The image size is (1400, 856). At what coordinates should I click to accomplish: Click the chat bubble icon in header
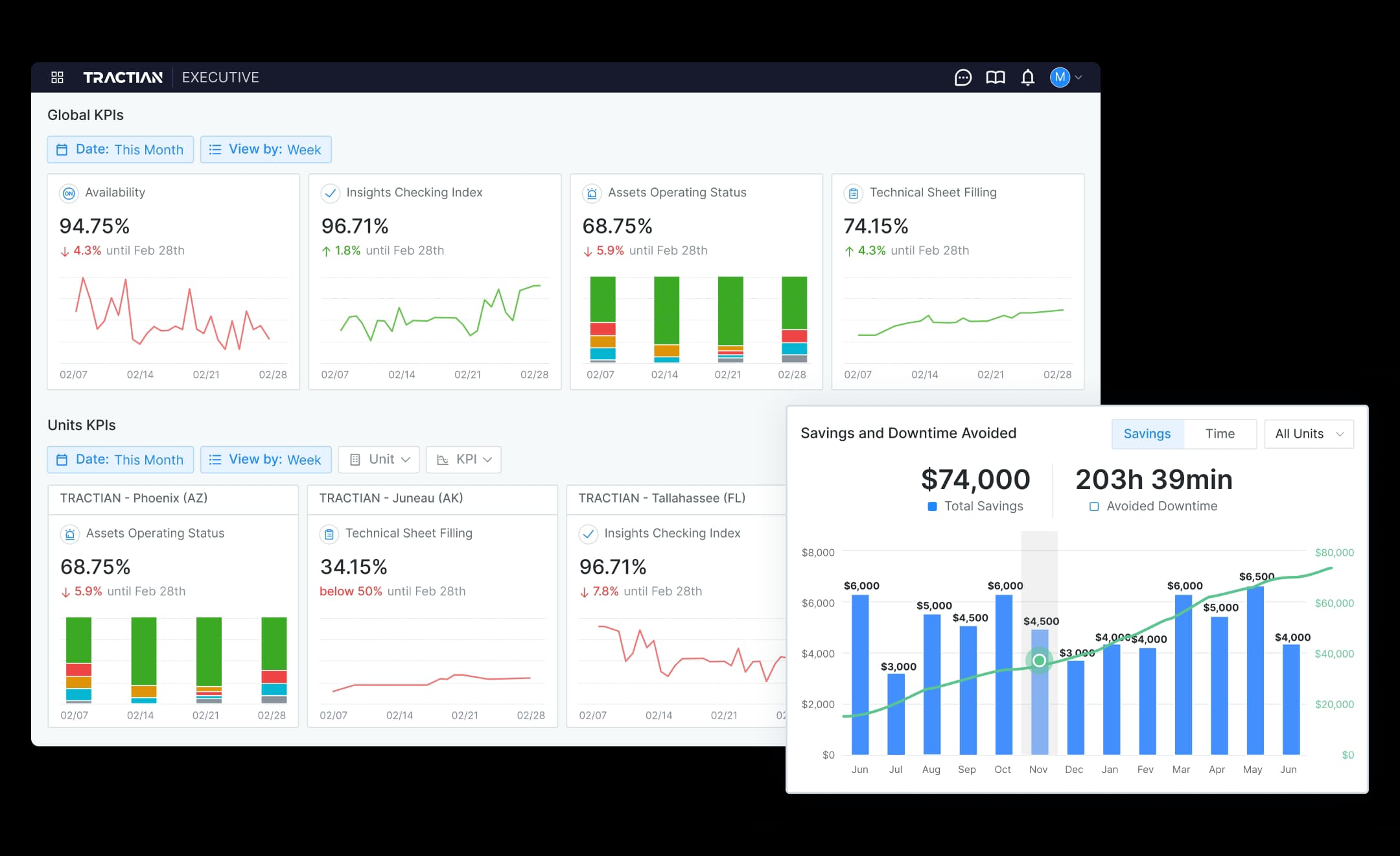pos(963,77)
